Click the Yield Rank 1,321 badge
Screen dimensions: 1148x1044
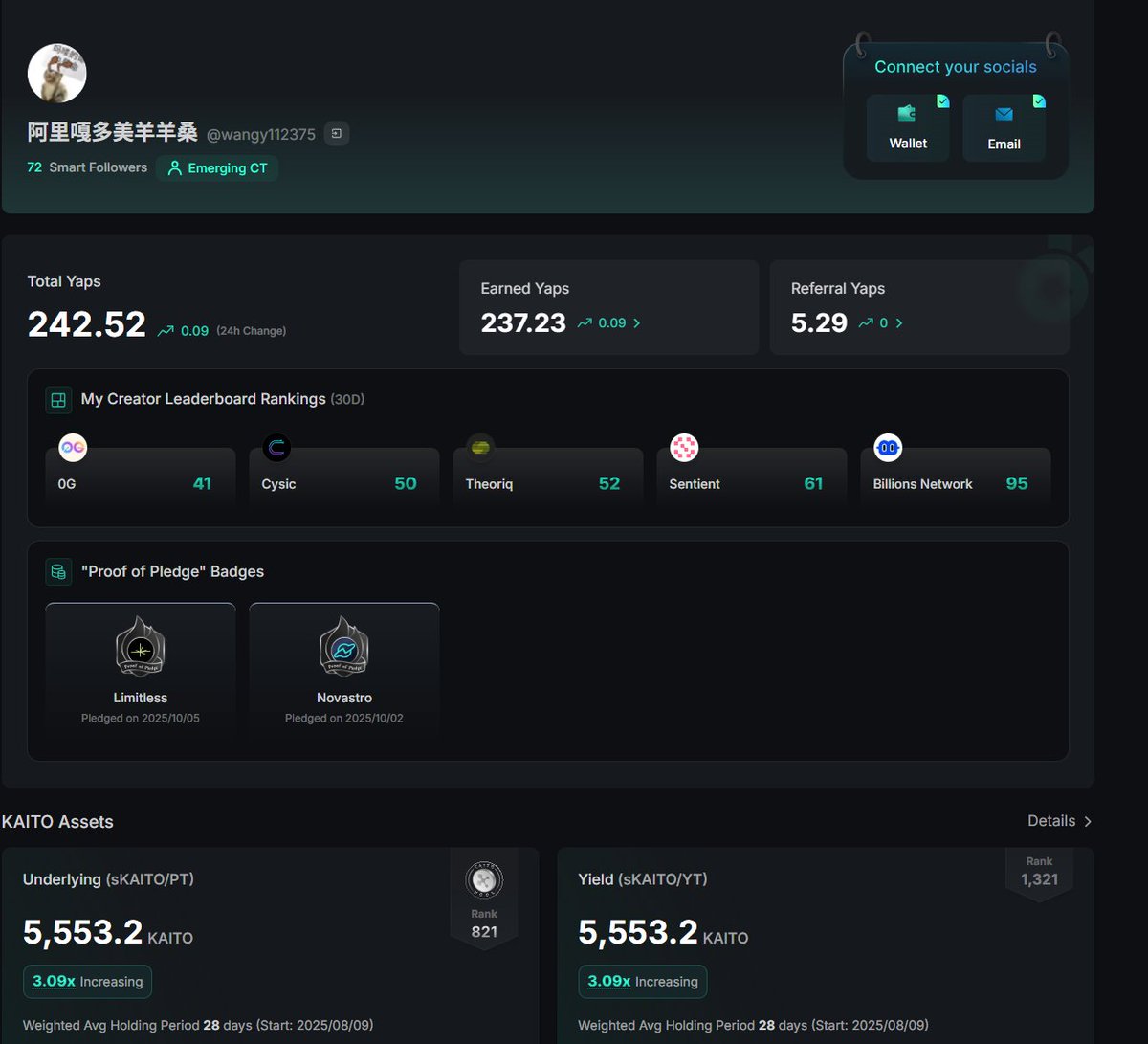point(1039,873)
